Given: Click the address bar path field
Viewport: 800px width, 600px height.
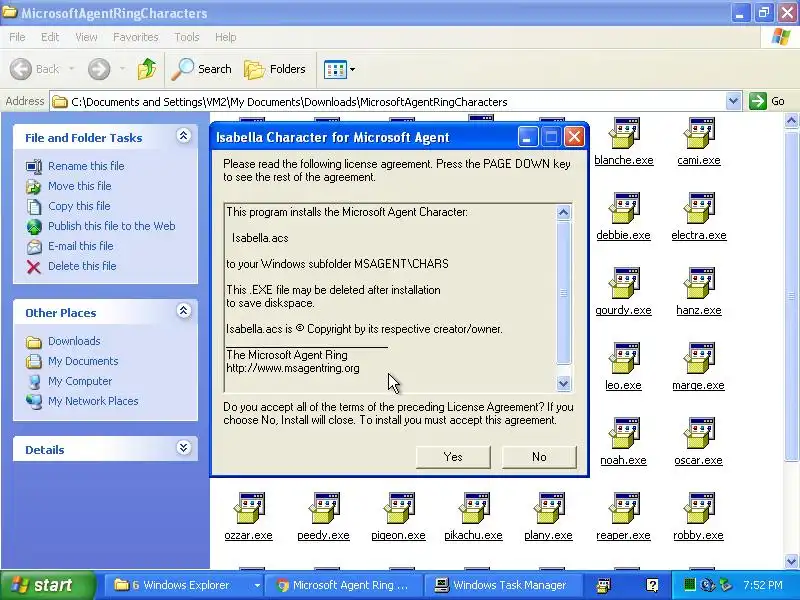Looking at the screenshot, I should click(388, 102).
